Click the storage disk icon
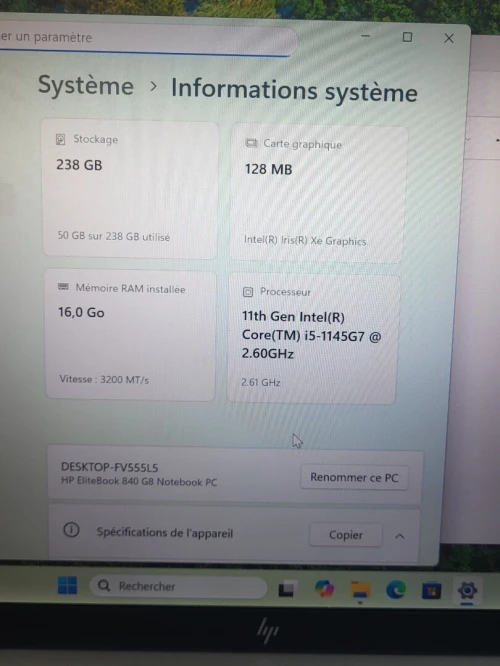 (61, 139)
